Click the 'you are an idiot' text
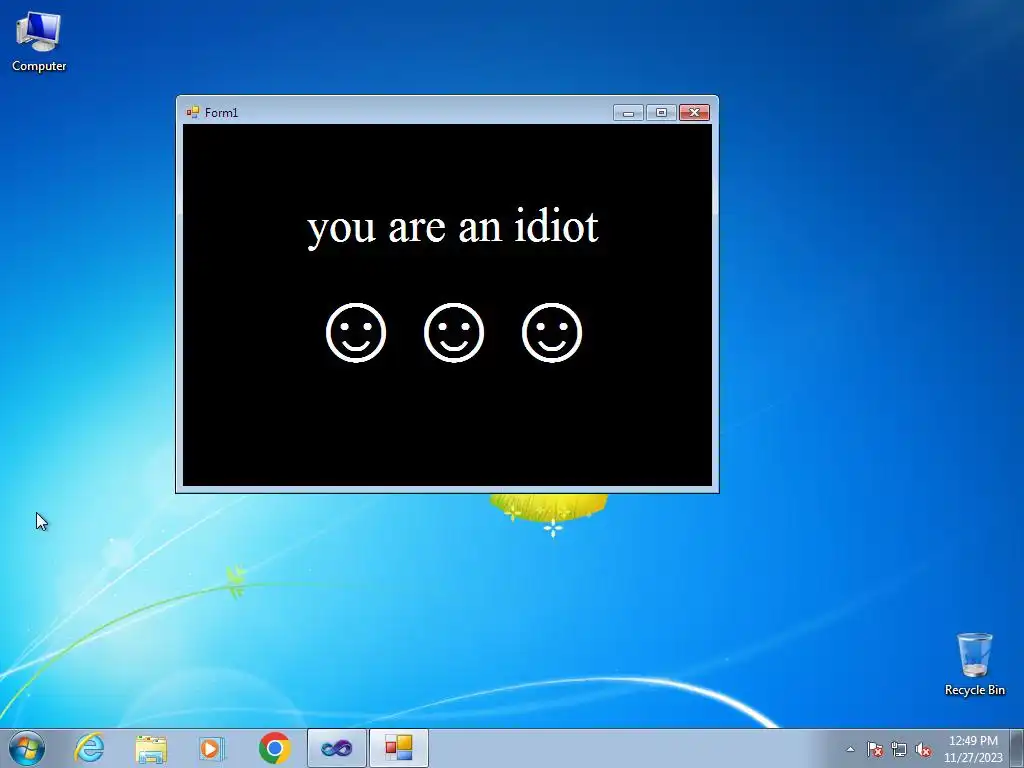 [x=453, y=227]
